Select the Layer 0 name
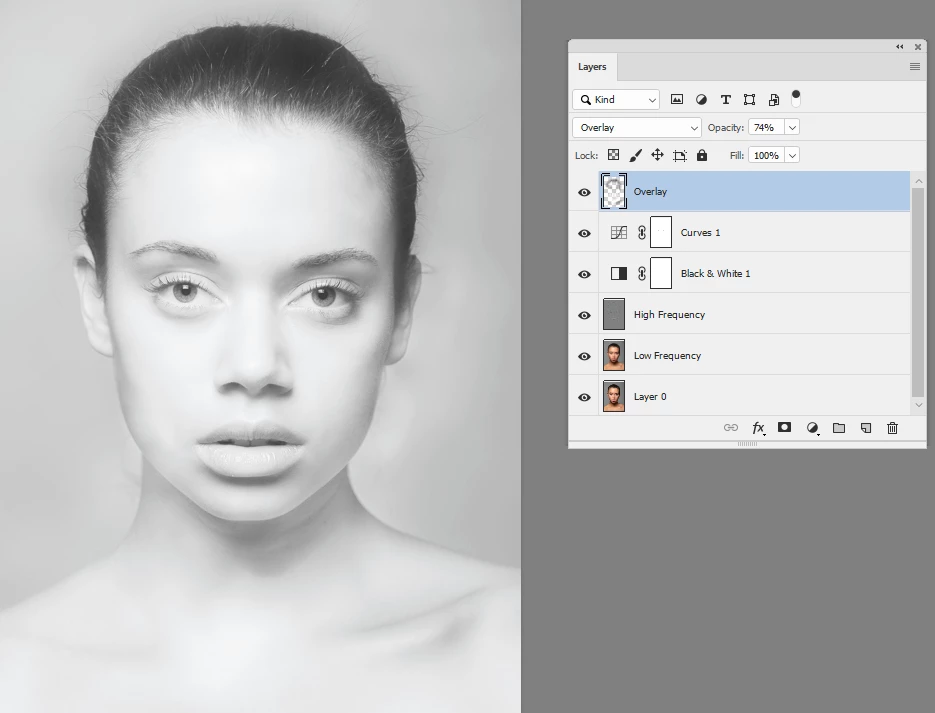The image size is (935, 713). click(650, 397)
